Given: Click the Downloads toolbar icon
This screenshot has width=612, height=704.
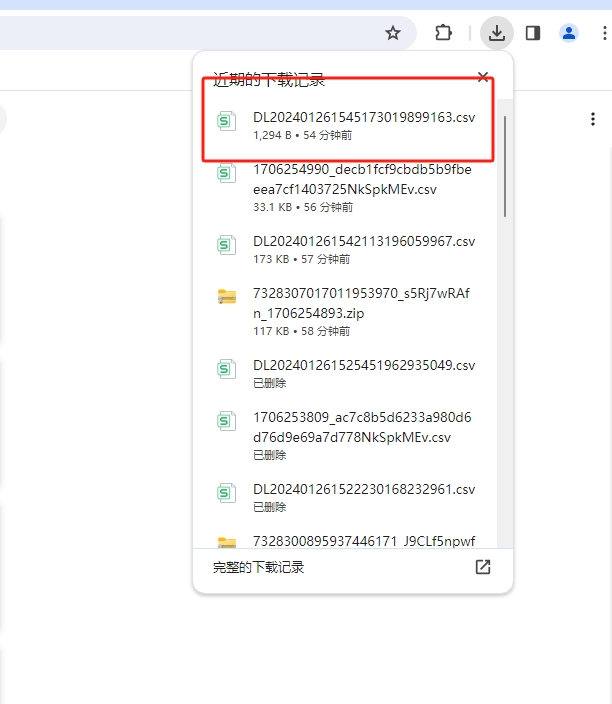Looking at the screenshot, I should 497,33.
